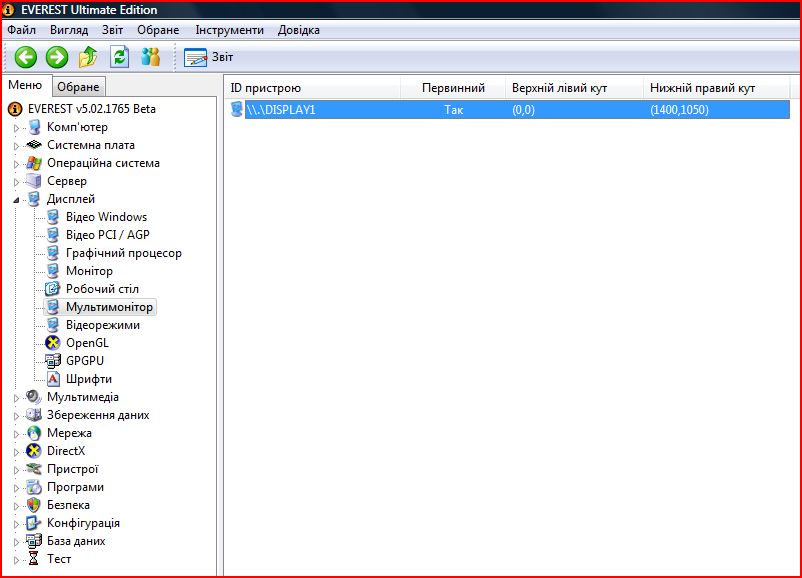Screen dimensions: 802x578
Task: Sort by Верхній лівий кут column header
Action: coord(574,88)
